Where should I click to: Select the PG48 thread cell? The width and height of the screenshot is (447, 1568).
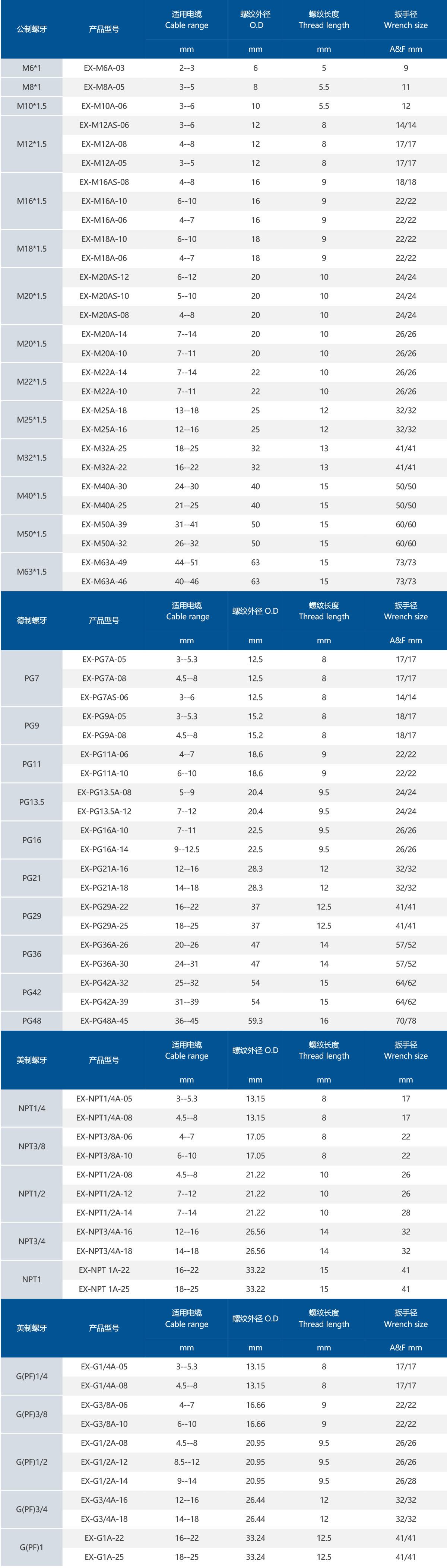click(32, 1021)
